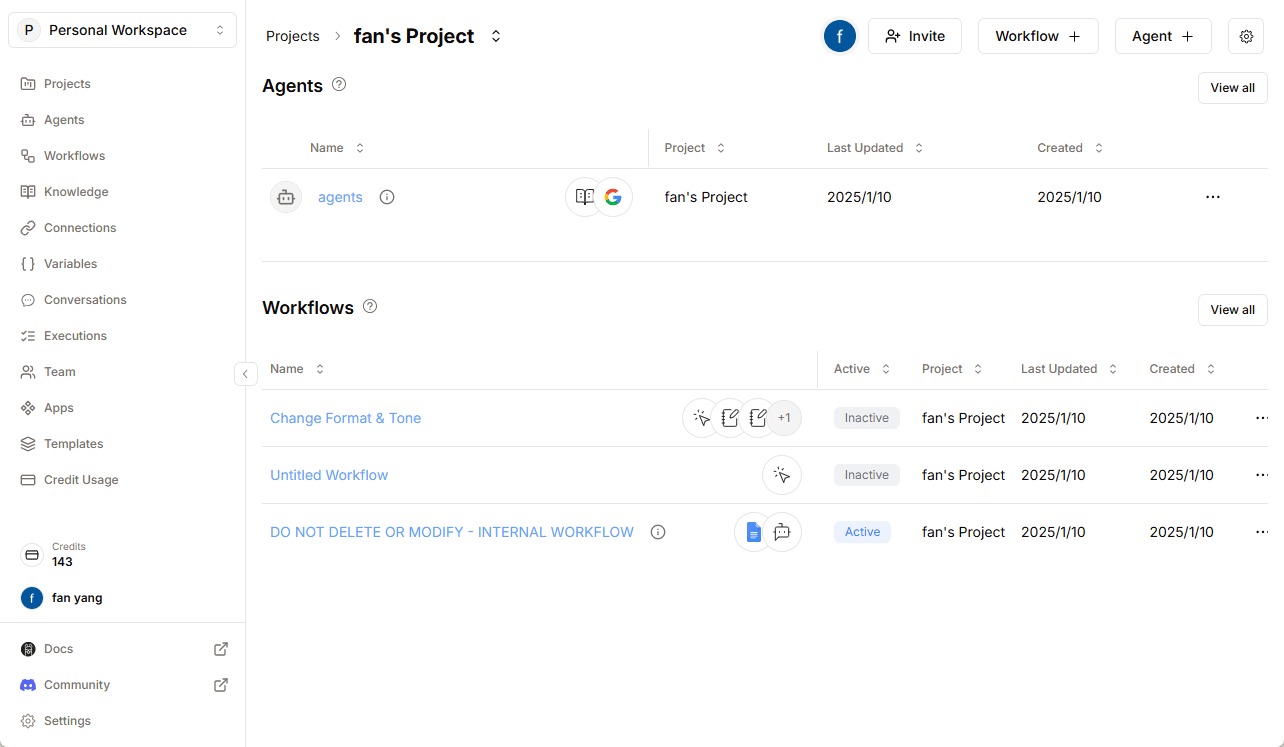The image size is (1284, 747).
Task: Sort workflows by Name
Action: coord(297,369)
